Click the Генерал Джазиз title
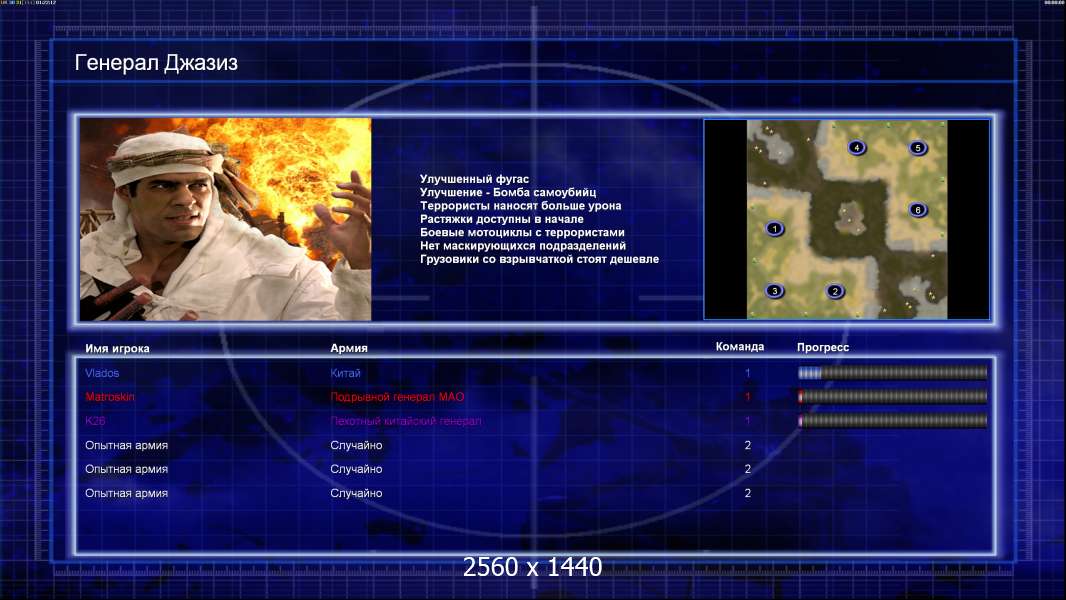The height and width of the screenshot is (600, 1066). click(156, 63)
